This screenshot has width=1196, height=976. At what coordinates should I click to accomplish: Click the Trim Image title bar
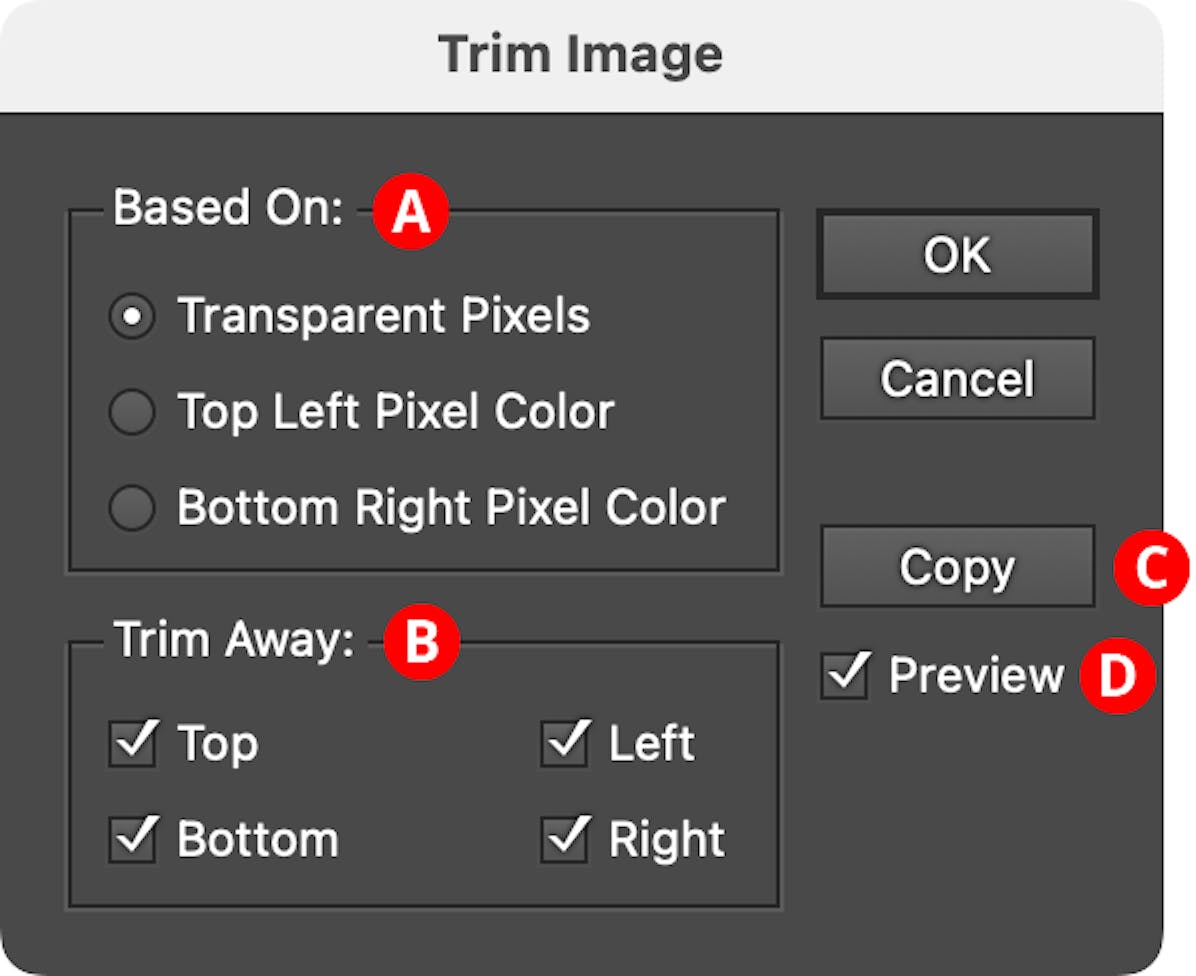pos(580,55)
